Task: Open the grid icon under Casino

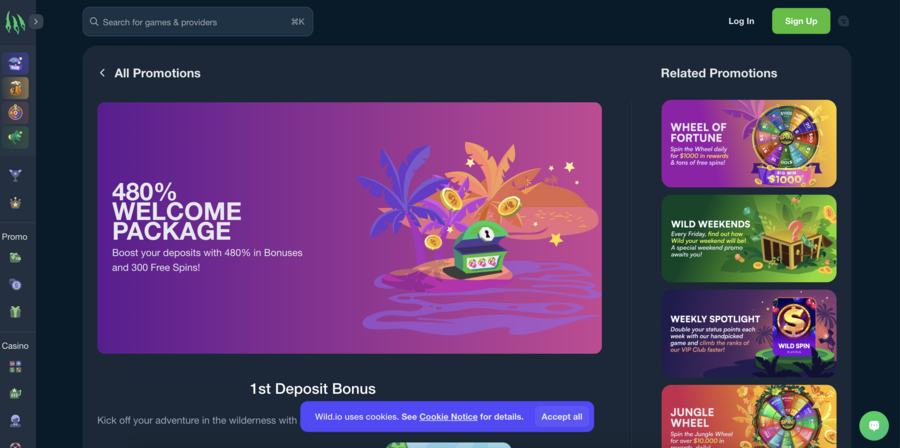Action: pyautogui.click(x=15, y=367)
